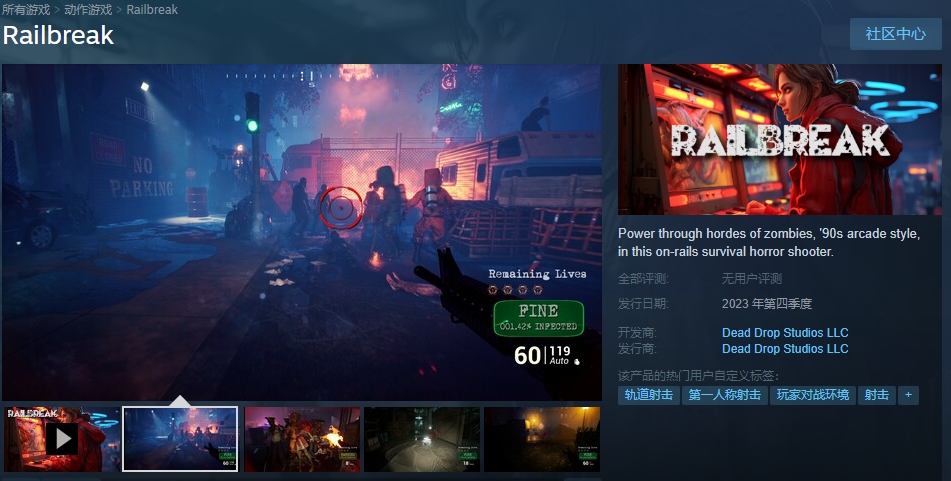Click the 发行日期 label
The image size is (951, 481).
643,304
